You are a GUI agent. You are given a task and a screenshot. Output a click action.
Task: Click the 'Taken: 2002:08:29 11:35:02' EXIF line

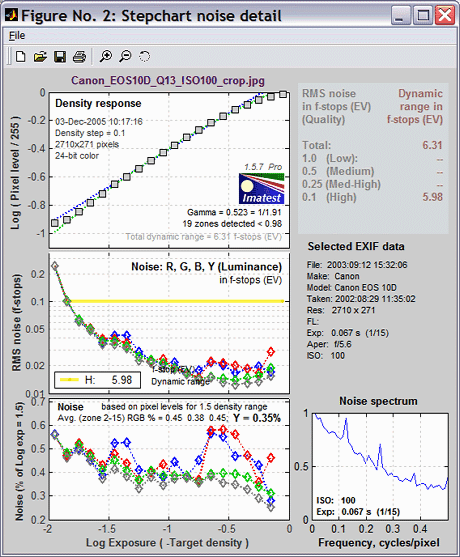click(361, 299)
